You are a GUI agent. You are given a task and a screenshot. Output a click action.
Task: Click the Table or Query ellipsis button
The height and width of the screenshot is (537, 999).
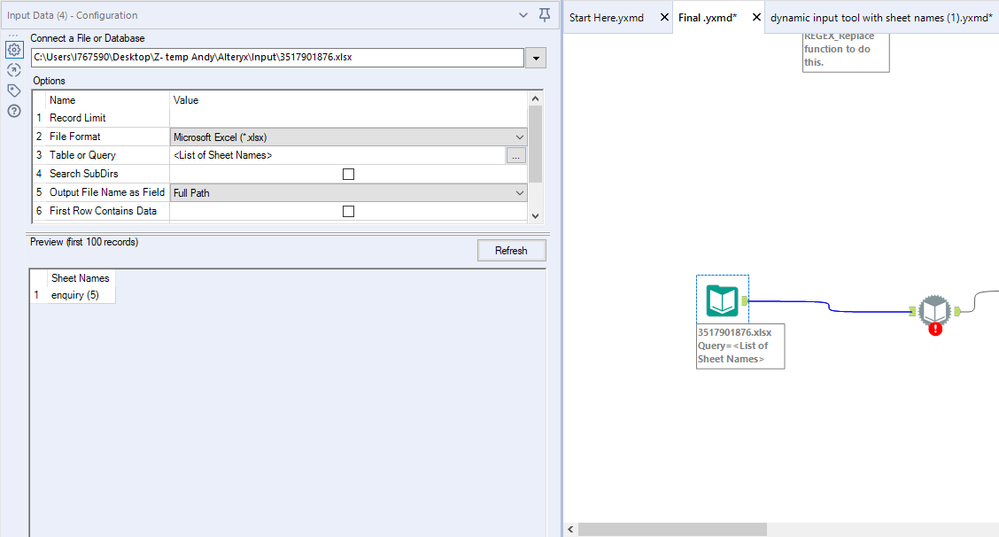[x=516, y=155]
